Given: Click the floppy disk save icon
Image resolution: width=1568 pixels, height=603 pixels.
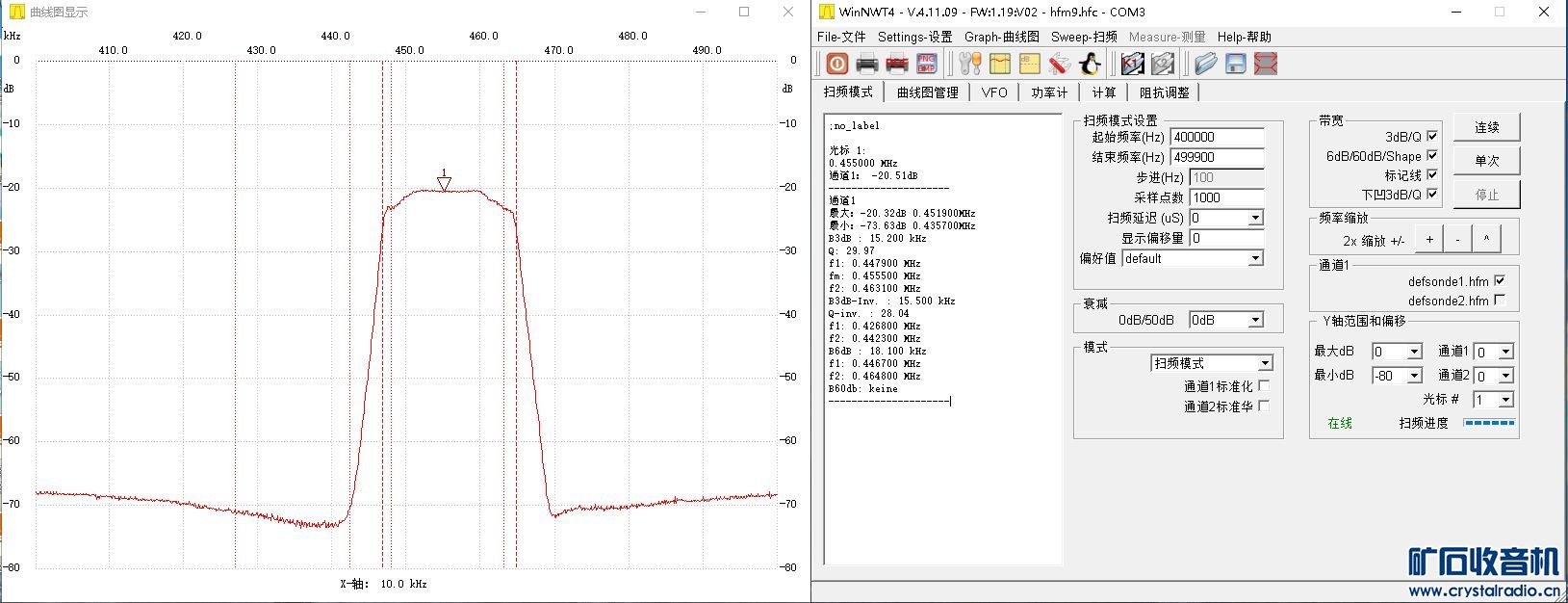Looking at the screenshot, I should coord(1236,64).
